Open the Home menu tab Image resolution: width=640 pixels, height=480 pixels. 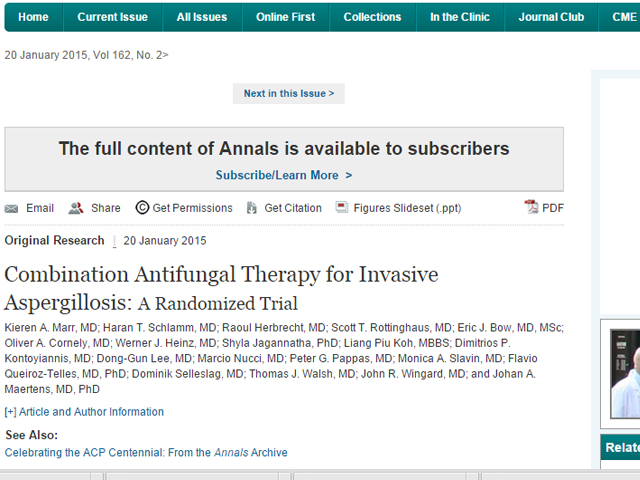(x=33, y=17)
